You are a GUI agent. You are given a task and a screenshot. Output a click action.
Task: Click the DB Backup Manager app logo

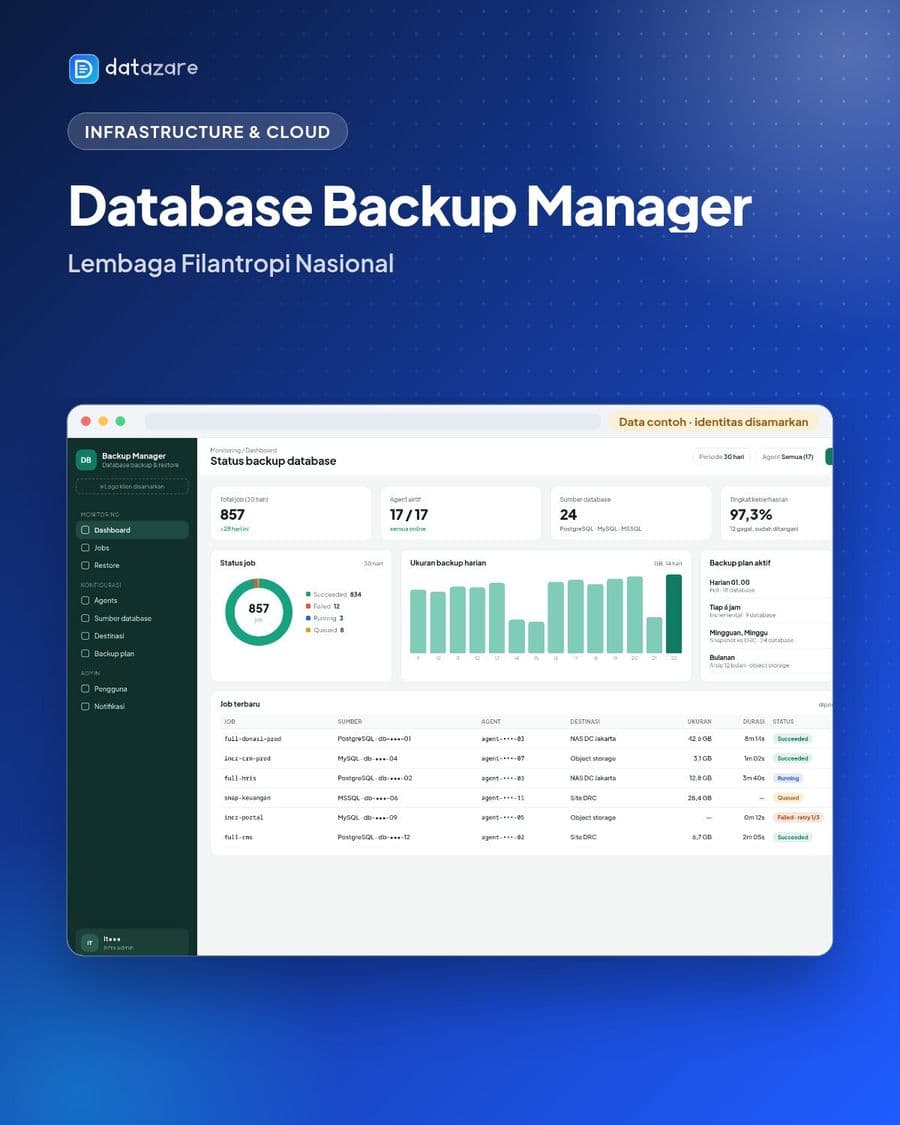coord(86,460)
